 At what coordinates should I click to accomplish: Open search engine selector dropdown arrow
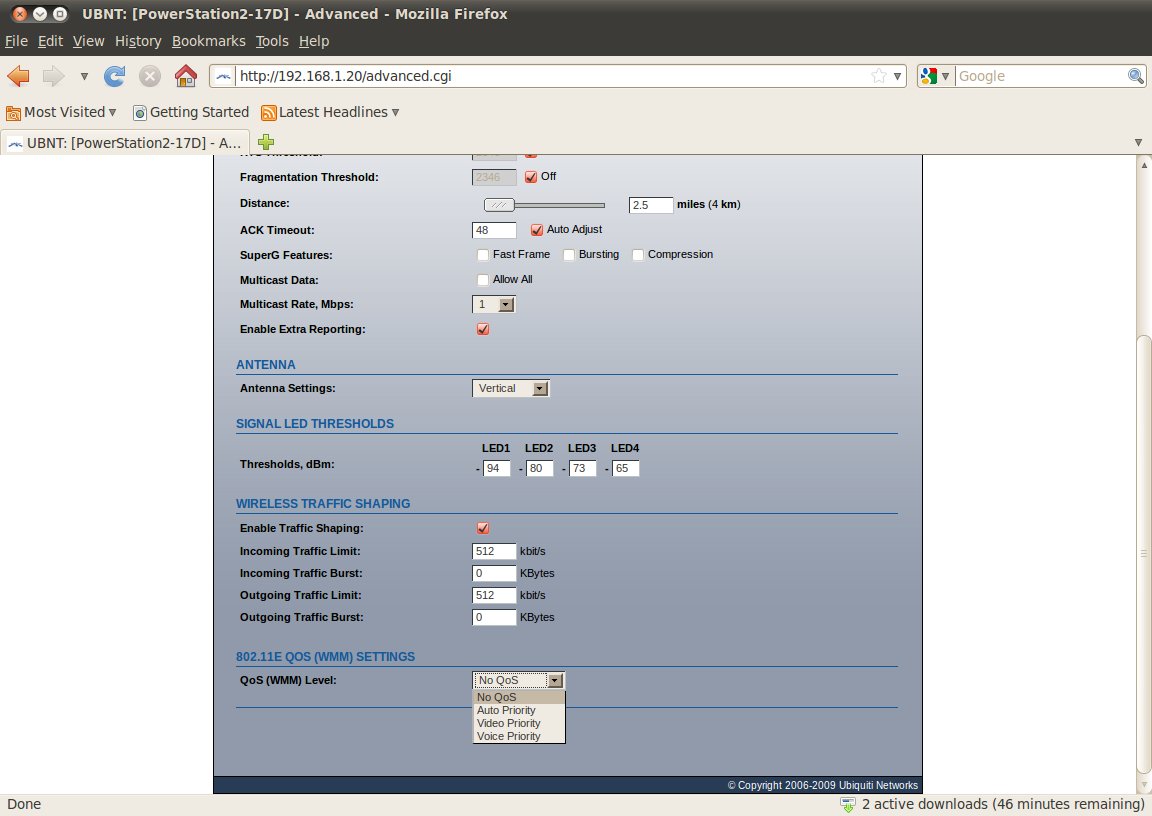pyautogui.click(x=946, y=76)
